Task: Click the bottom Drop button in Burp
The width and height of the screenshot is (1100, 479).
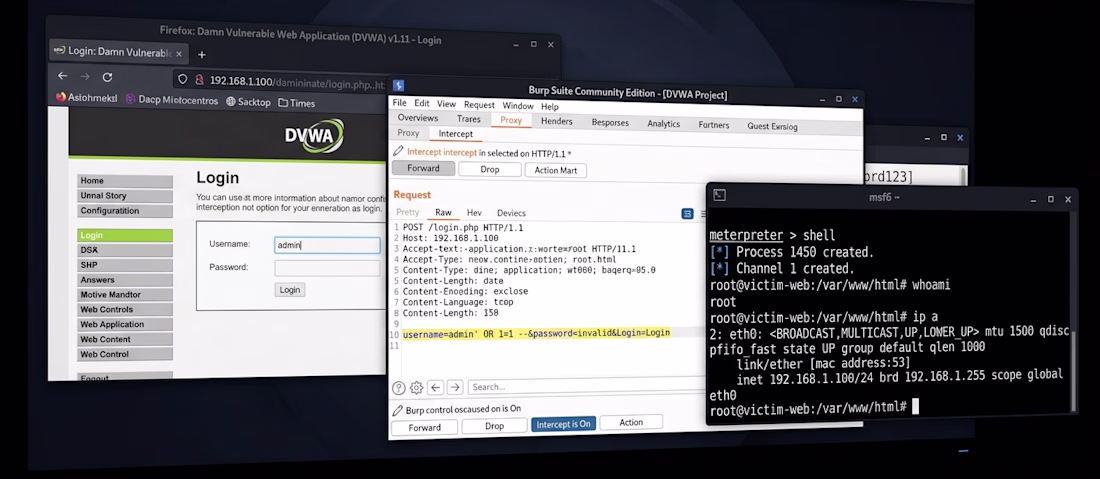Action: [494, 426]
